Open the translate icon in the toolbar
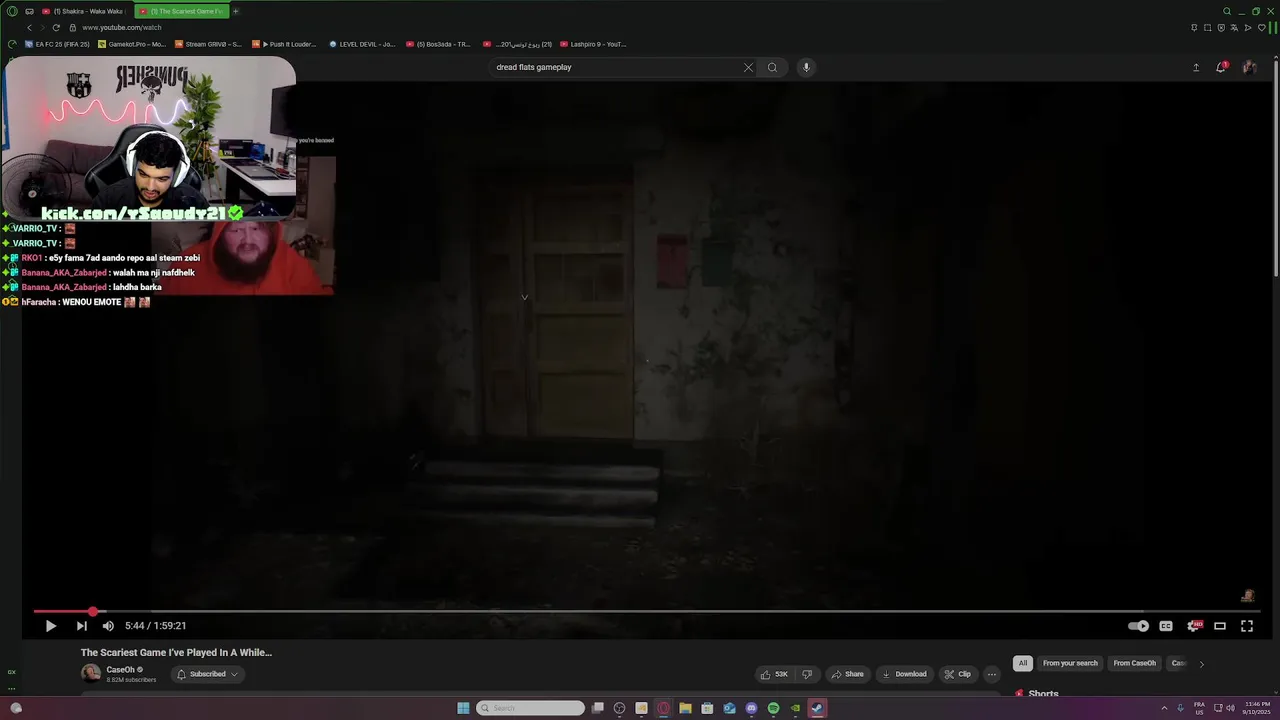1280x720 pixels. pos(1235,27)
